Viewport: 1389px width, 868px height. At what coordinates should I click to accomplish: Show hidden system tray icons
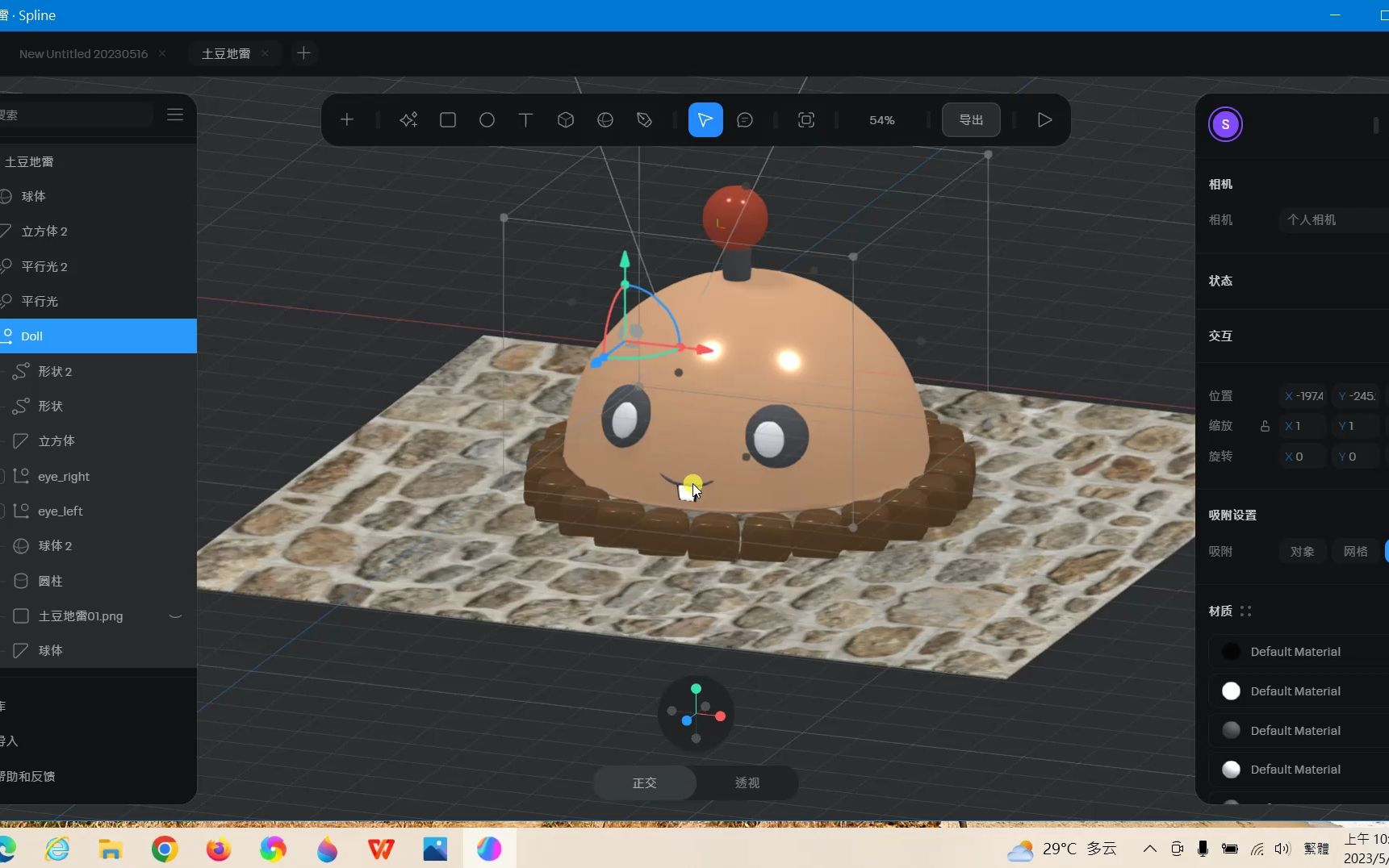pyautogui.click(x=1150, y=849)
